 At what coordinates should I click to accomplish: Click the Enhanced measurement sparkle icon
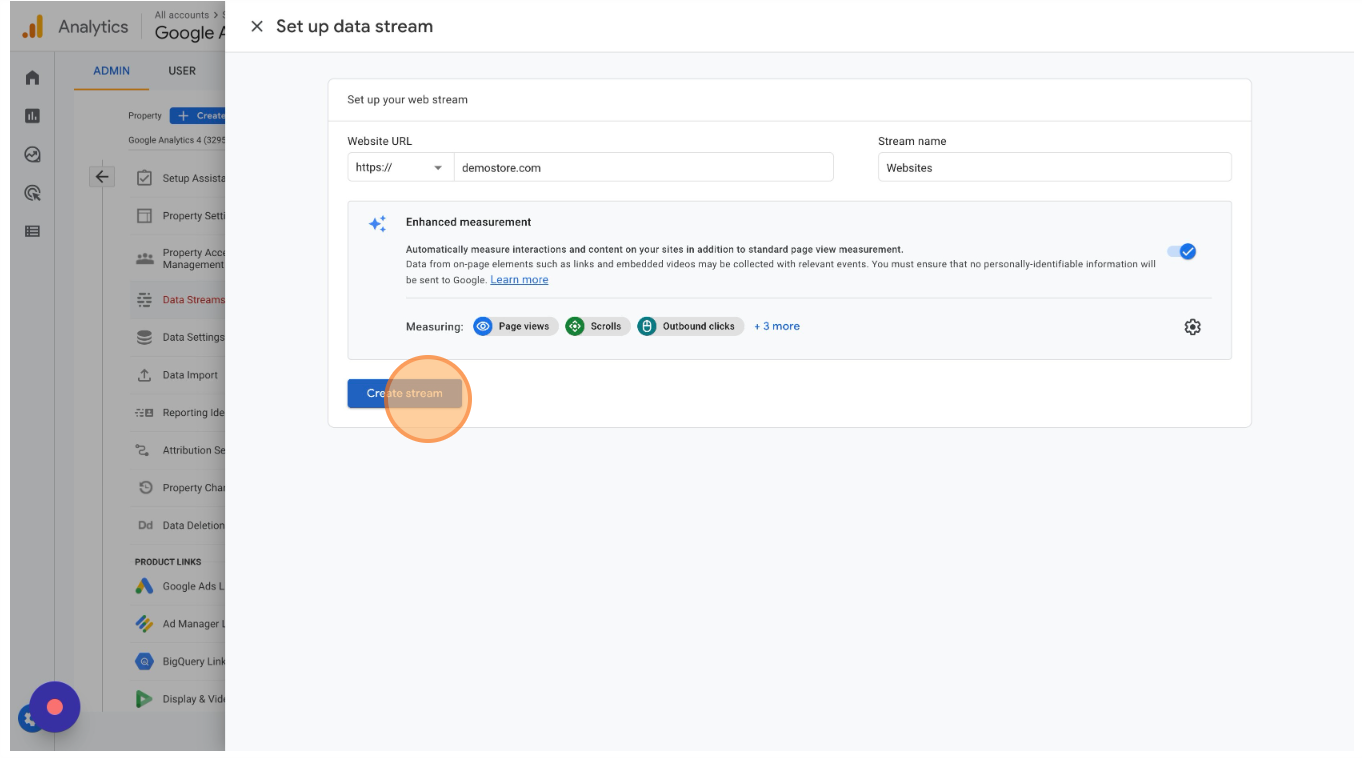[377, 224]
